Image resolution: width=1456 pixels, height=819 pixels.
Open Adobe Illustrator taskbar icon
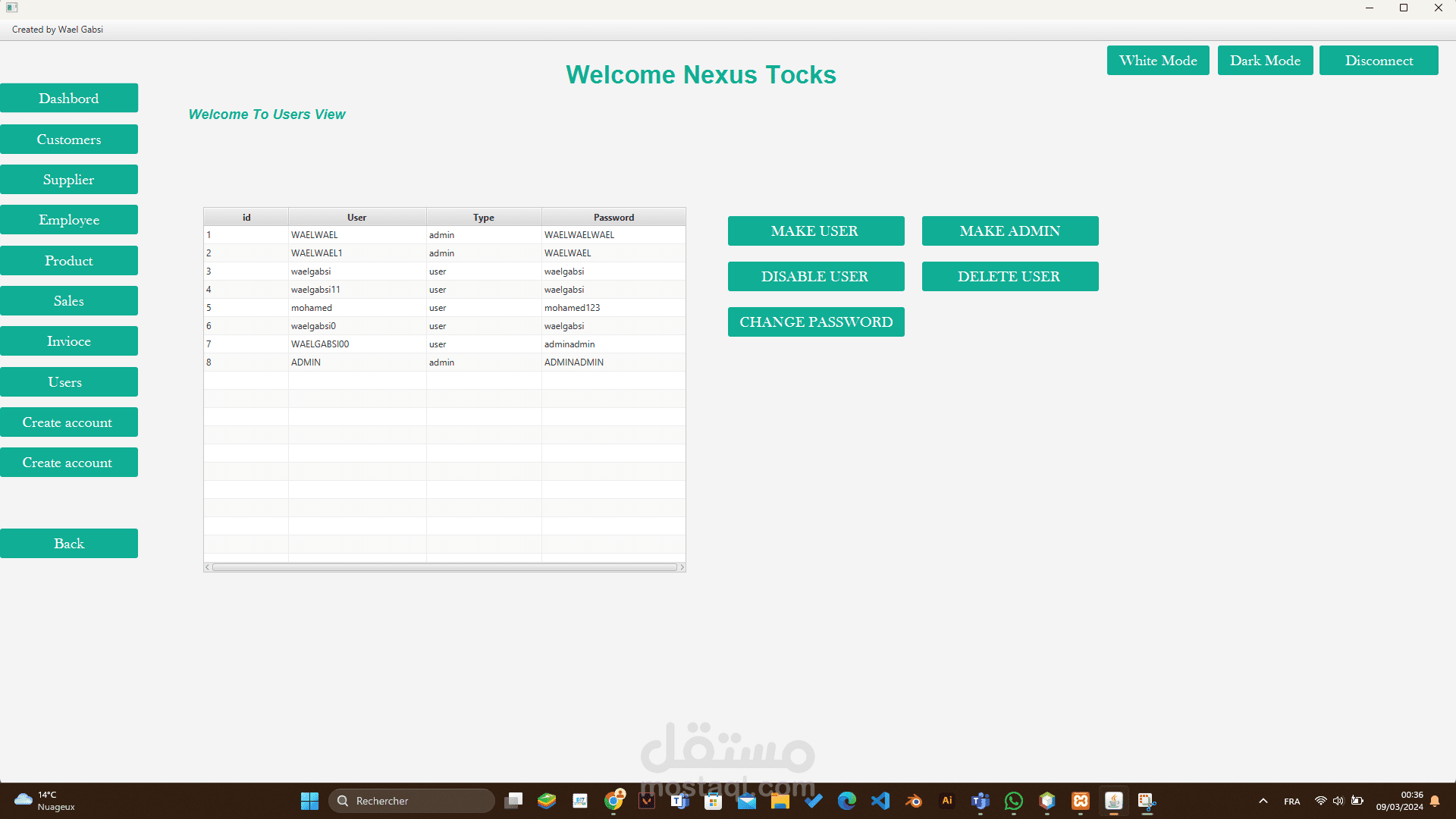[947, 801]
